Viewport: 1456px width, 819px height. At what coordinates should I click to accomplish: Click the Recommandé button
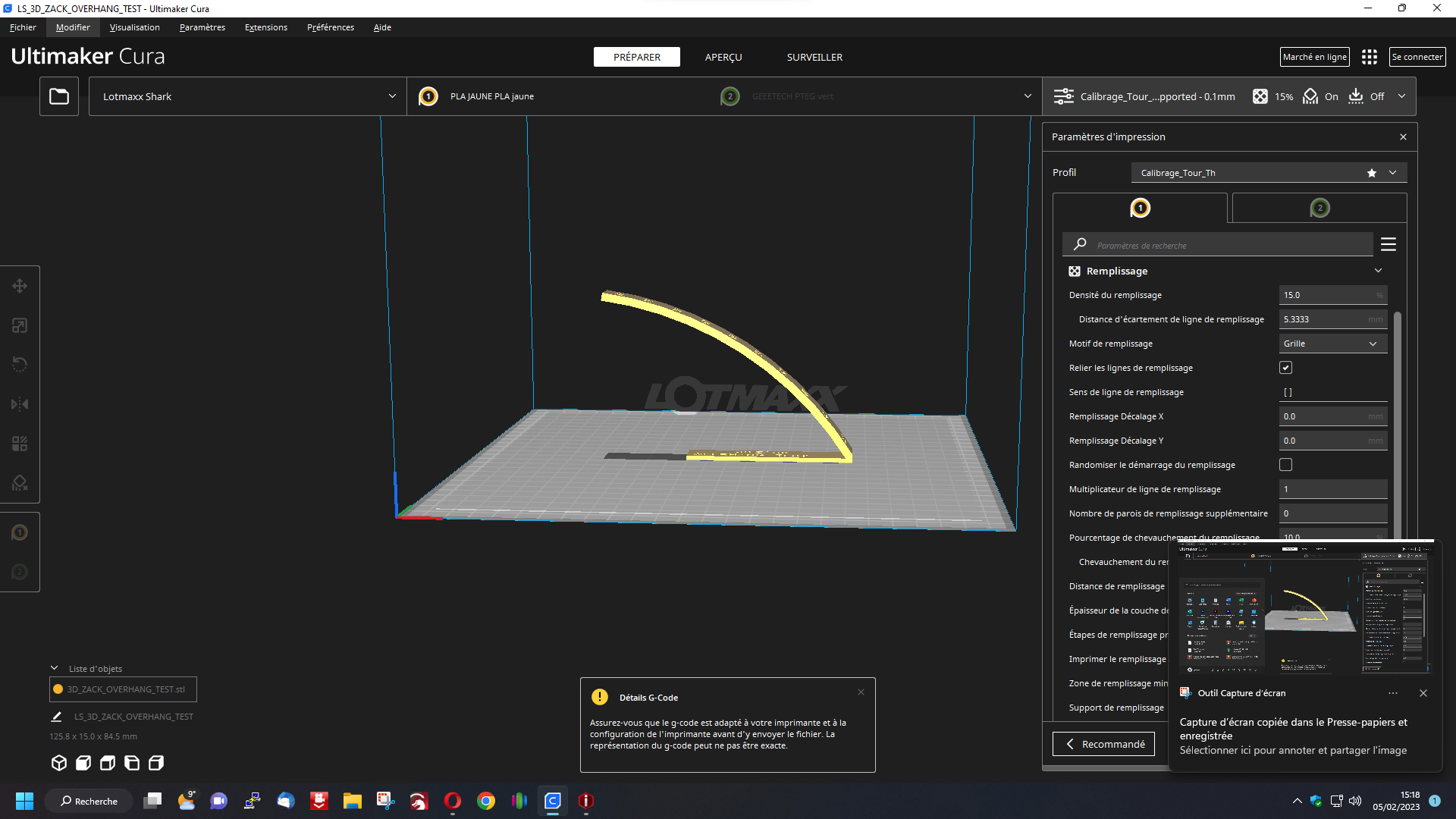[1103, 744]
